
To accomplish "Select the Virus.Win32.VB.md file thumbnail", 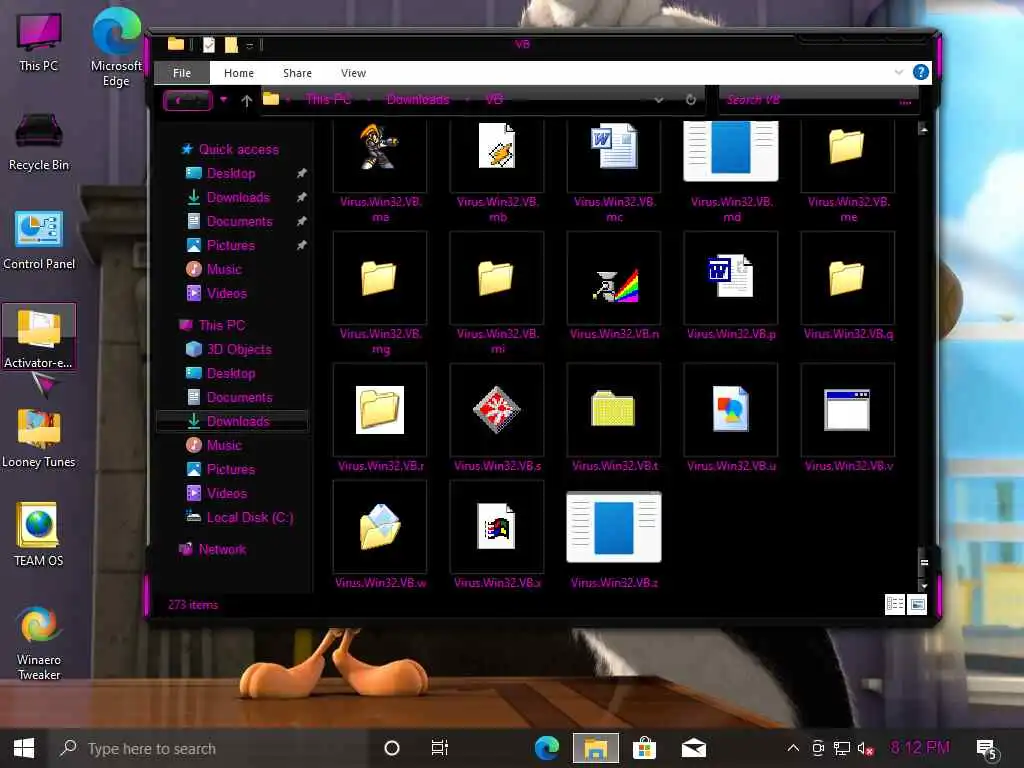I will (x=731, y=150).
